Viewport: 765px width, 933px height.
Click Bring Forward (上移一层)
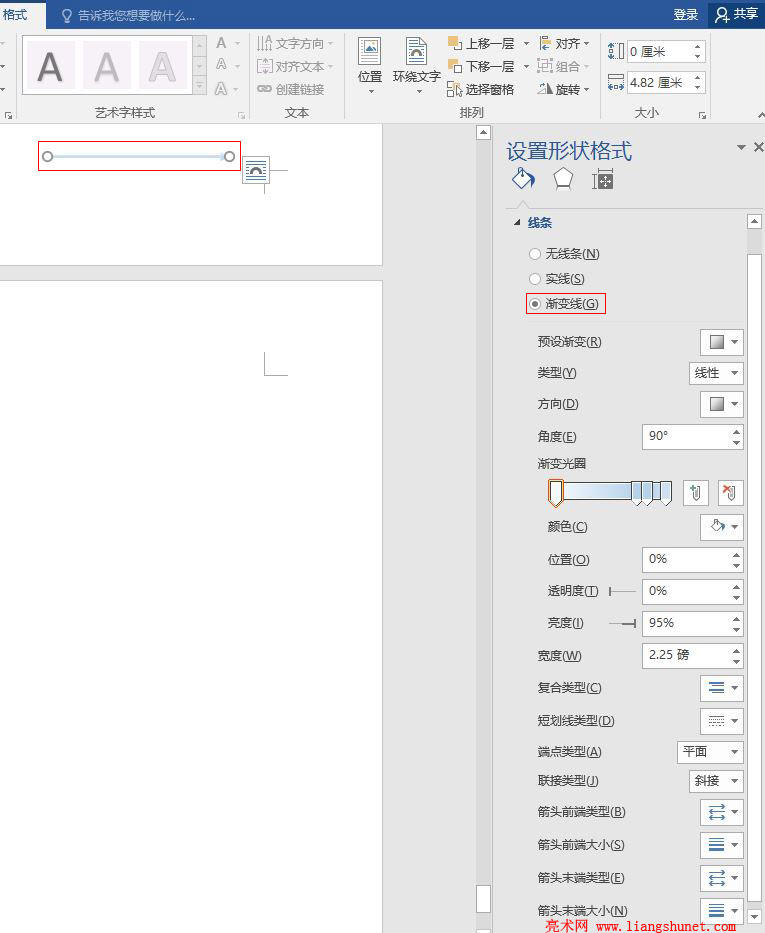481,43
